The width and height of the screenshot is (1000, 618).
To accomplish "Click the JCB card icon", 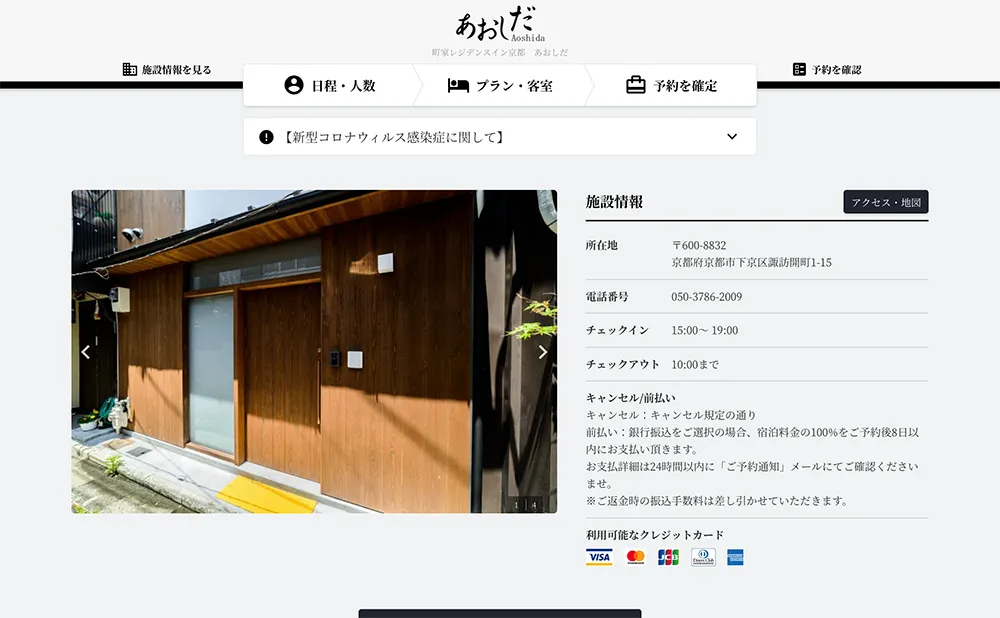I will click(666, 556).
